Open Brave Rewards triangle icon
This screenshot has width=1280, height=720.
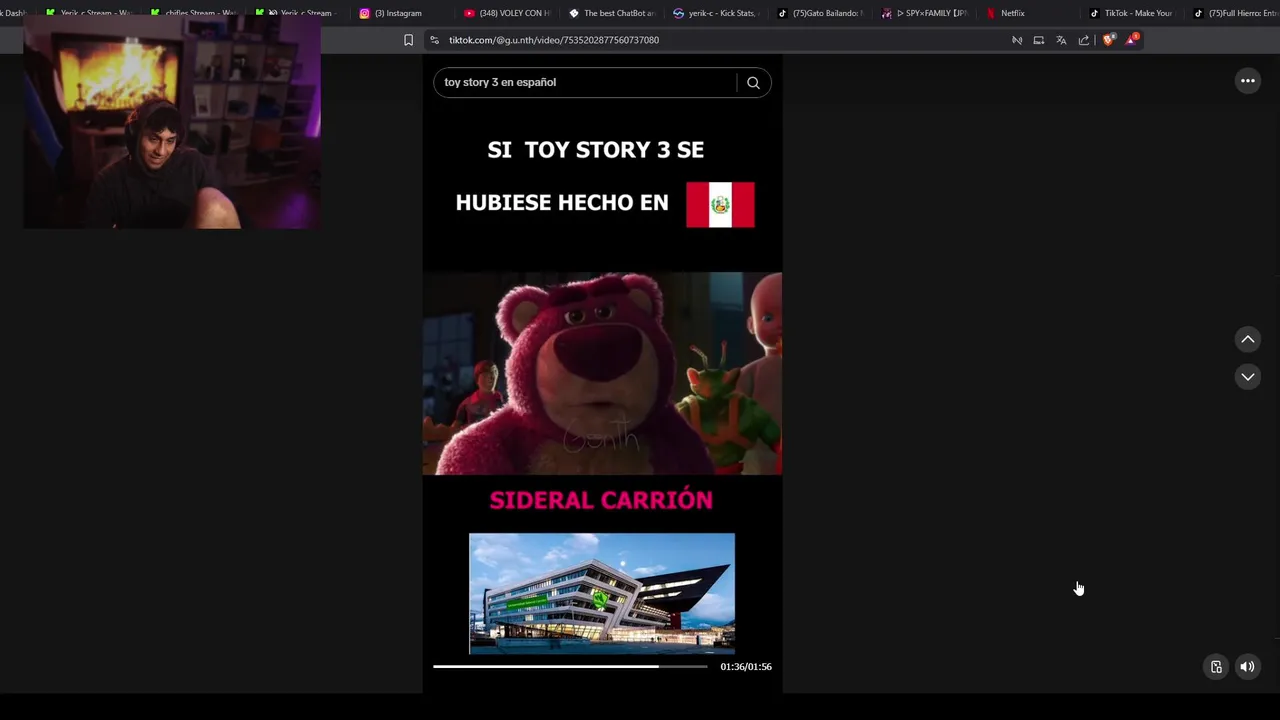1131,40
